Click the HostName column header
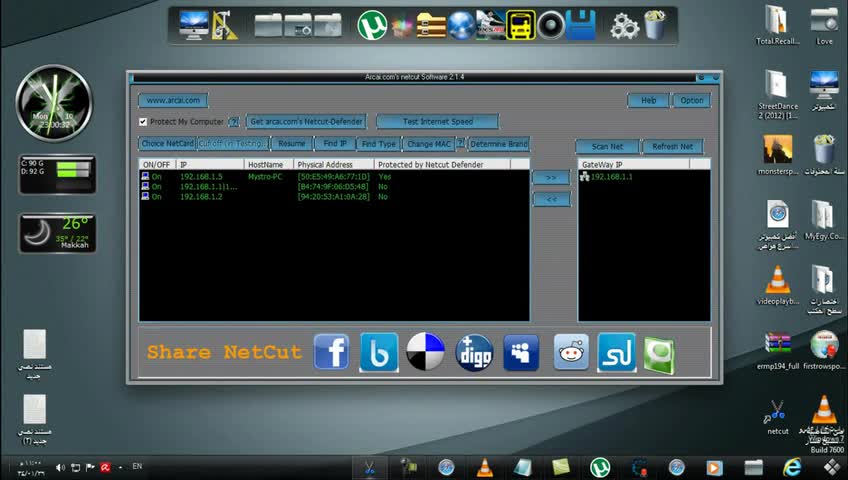 [269, 164]
